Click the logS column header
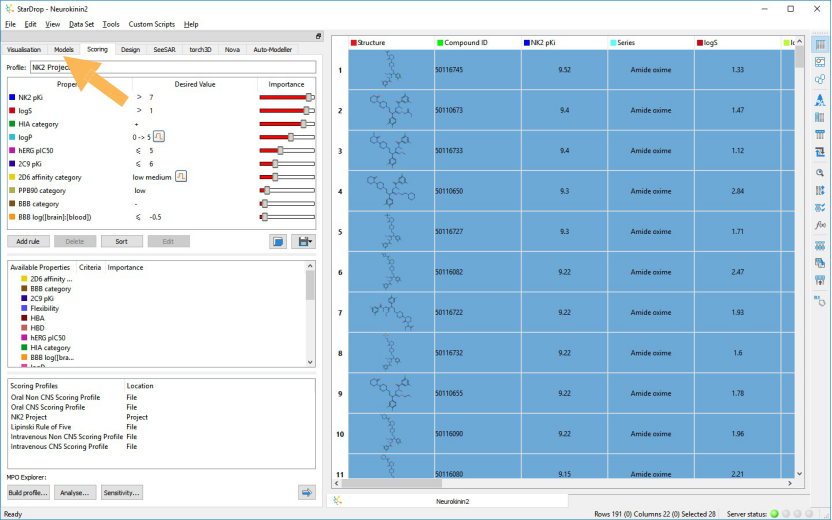The height and width of the screenshot is (520, 832). (x=737, y=42)
